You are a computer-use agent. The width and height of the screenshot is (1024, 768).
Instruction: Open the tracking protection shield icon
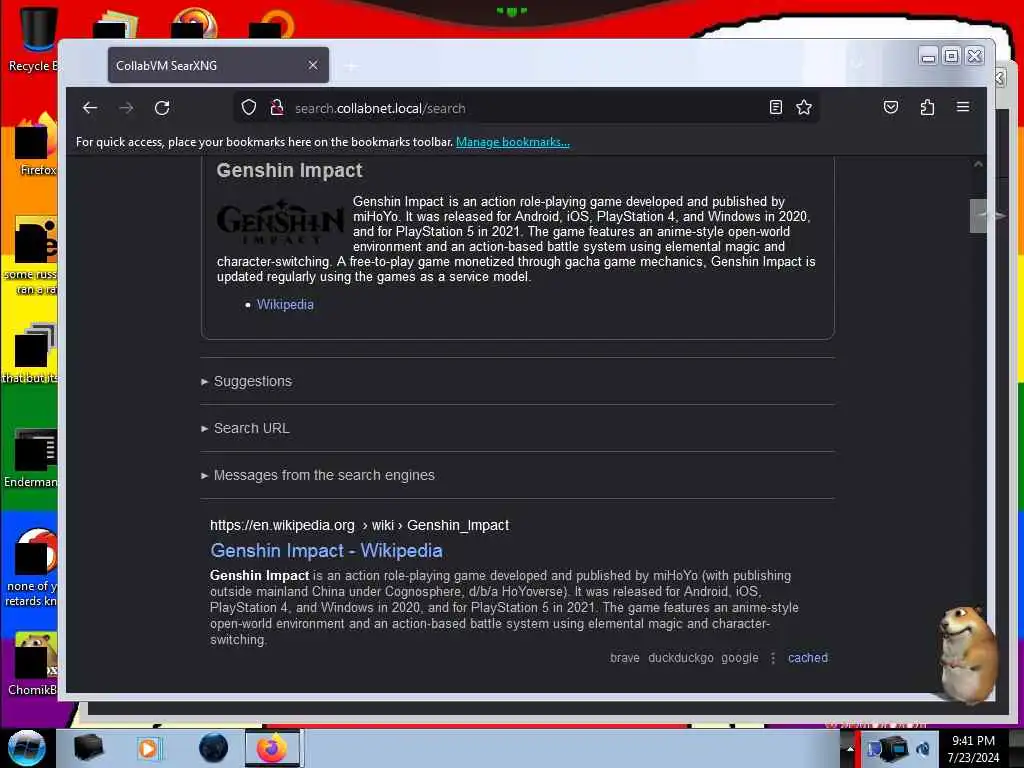[x=249, y=107]
